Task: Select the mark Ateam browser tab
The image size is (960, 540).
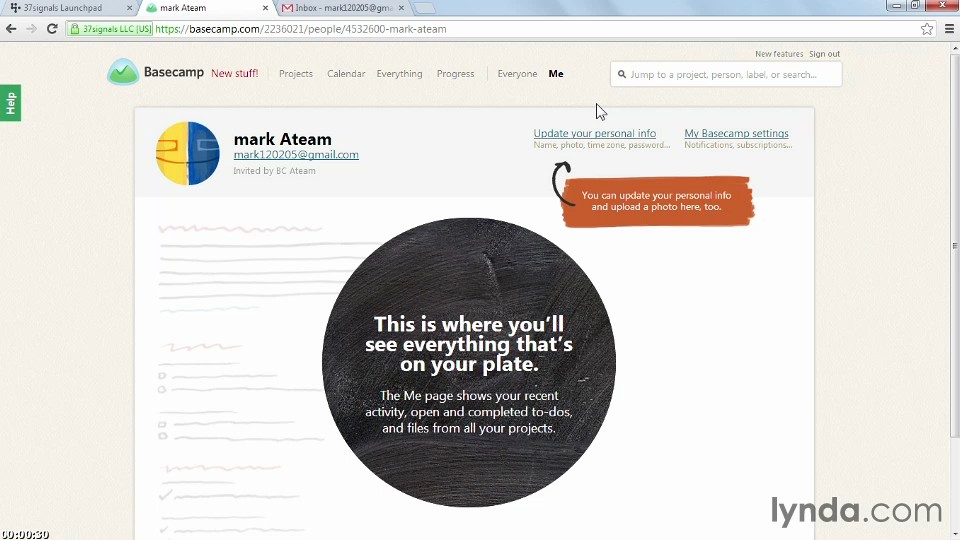Action: [206, 8]
